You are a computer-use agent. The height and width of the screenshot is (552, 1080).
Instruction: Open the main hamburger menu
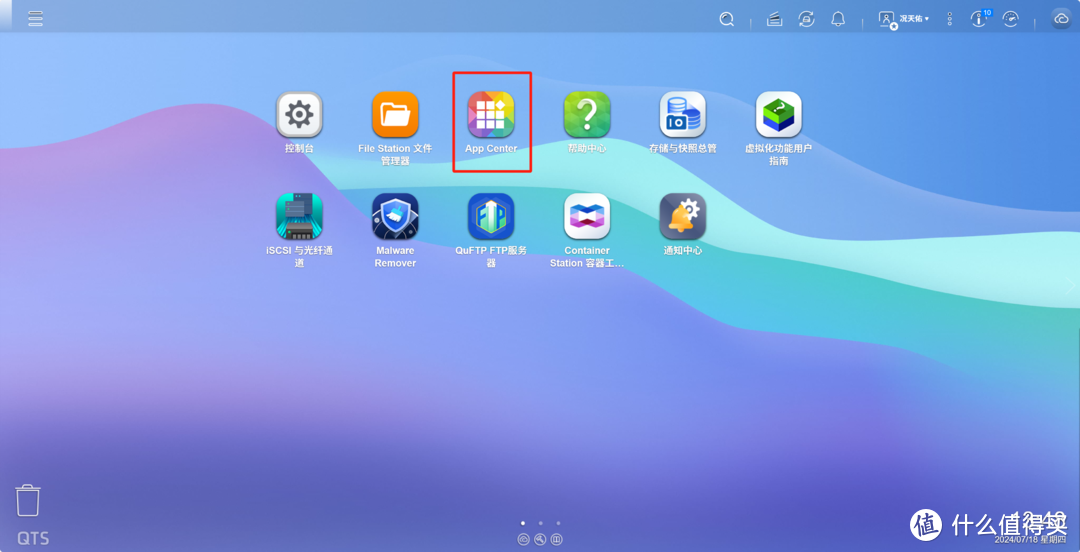35,19
